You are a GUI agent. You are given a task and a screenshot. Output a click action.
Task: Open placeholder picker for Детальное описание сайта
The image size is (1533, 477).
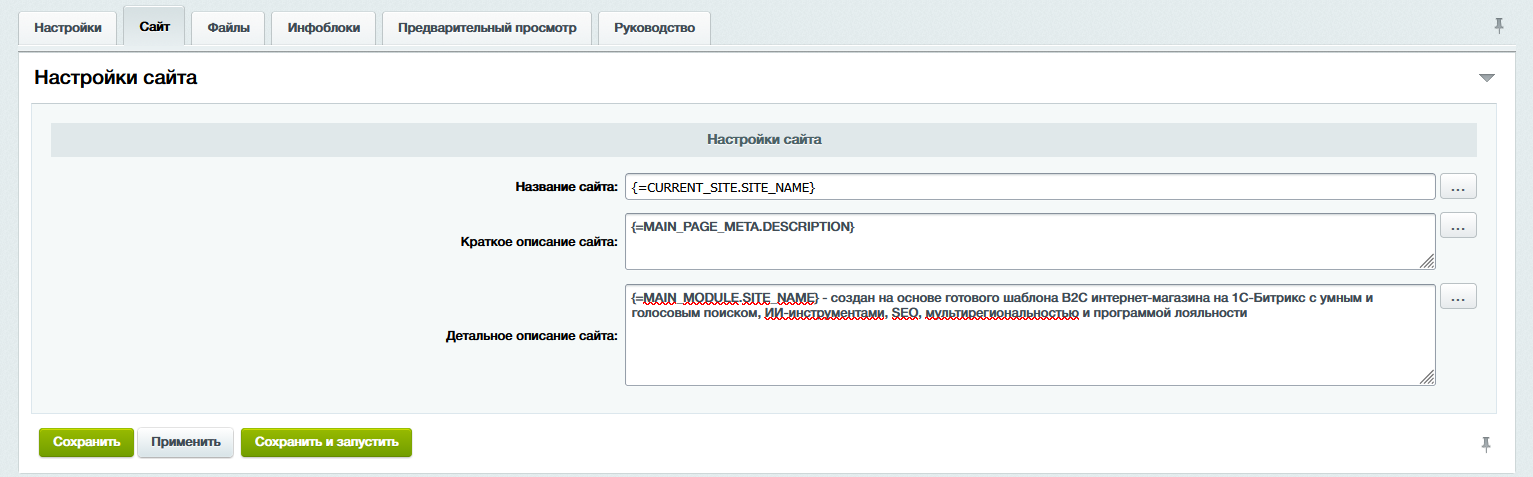click(1458, 297)
